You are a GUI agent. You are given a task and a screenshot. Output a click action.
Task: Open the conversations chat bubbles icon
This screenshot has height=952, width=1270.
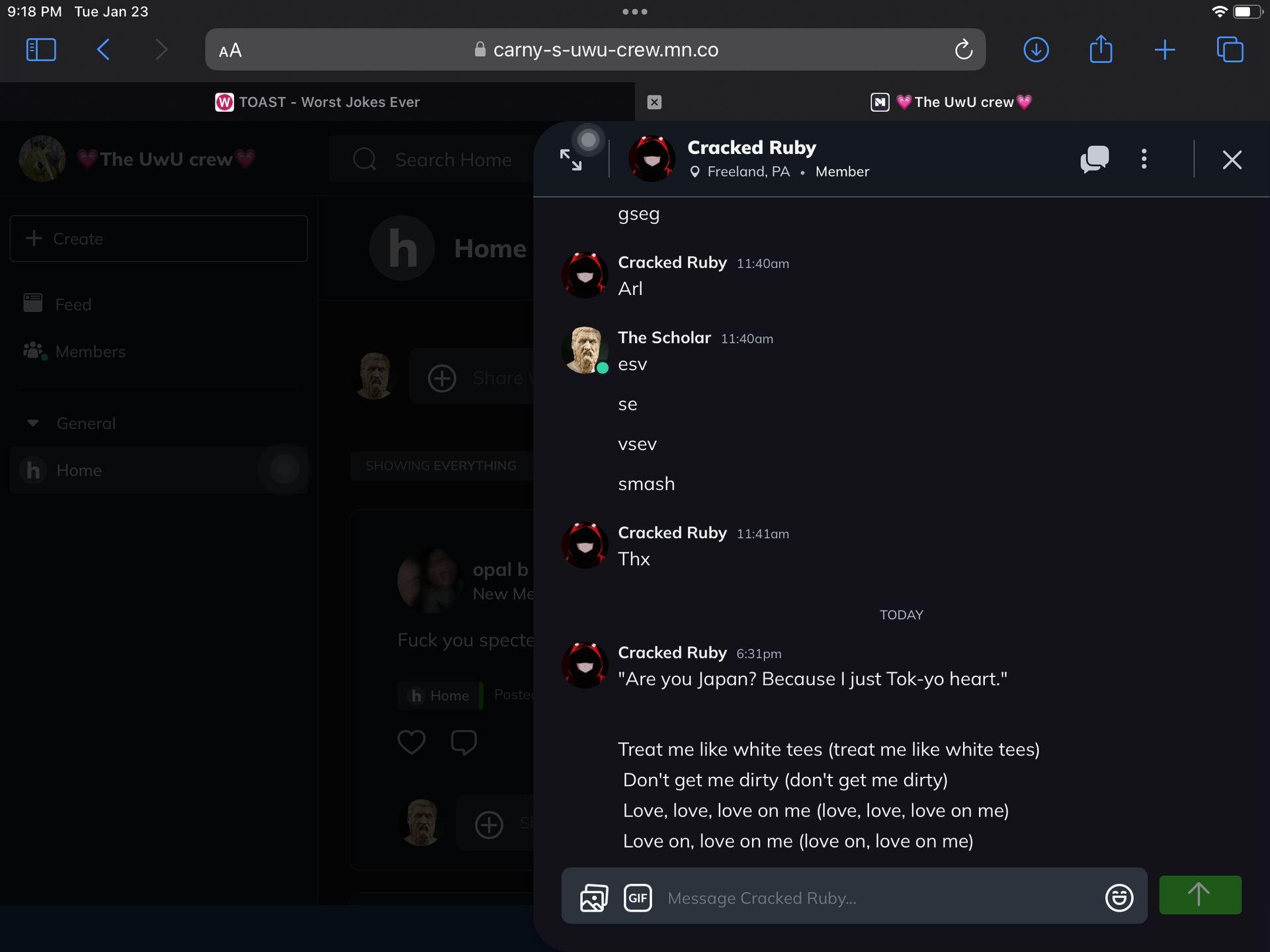tap(1094, 159)
